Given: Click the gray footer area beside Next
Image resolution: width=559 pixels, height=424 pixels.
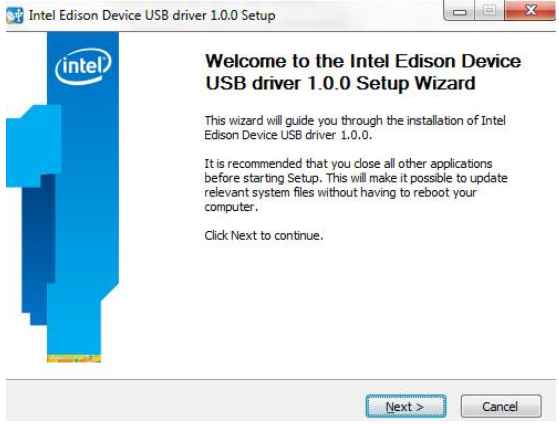Looking at the screenshot, I should tap(185, 401).
